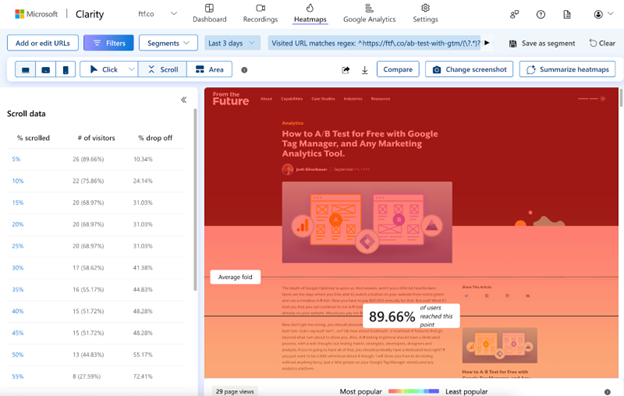Click the heatmap preview scrollbar
This screenshot has height=396, width=624.
pyautogui.click(x=621, y=98)
